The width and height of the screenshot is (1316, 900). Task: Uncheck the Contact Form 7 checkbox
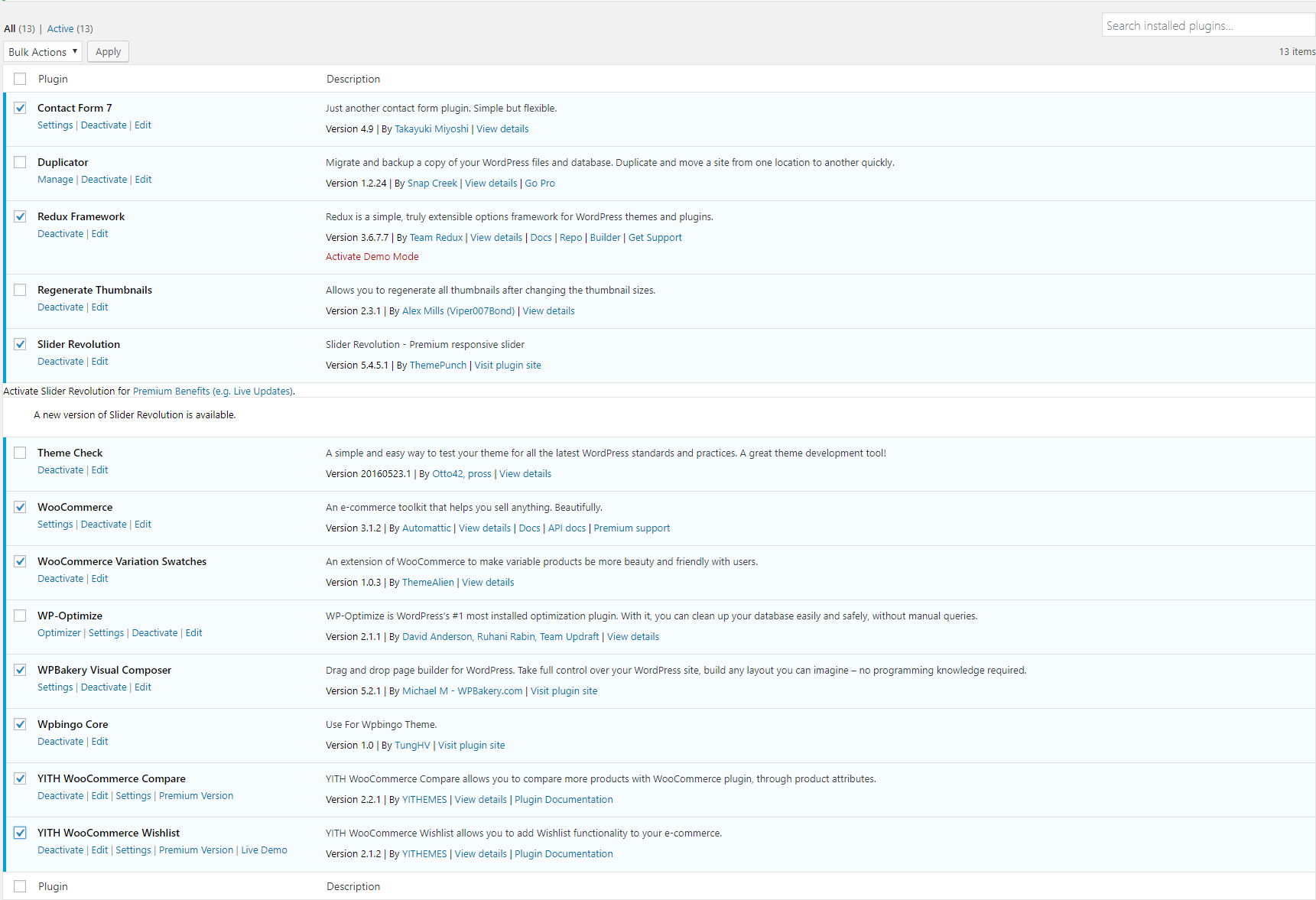[x=20, y=108]
